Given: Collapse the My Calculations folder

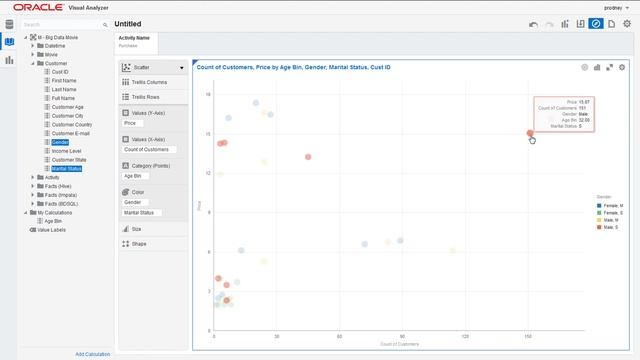Looking at the screenshot, I should pyautogui.click(x=26, y=213).
